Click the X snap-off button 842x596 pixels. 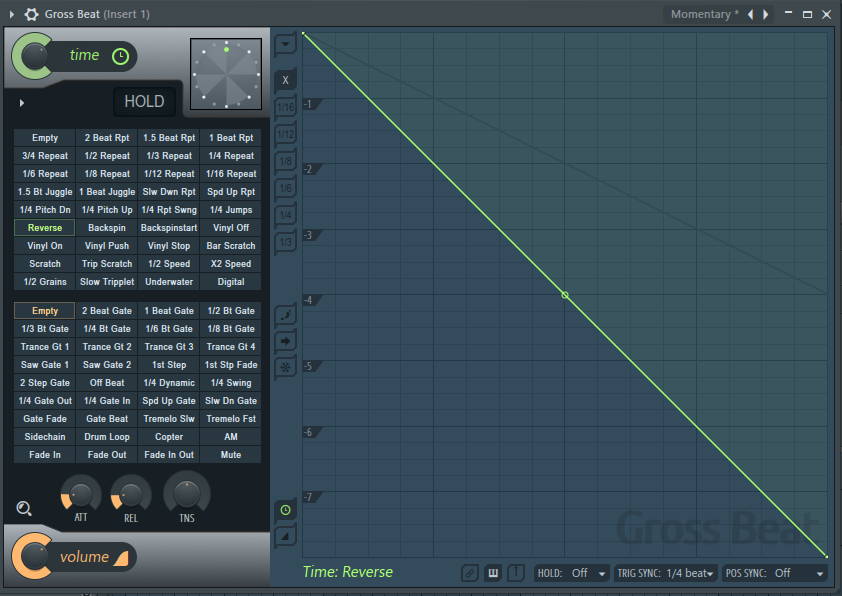pos(285,80)
